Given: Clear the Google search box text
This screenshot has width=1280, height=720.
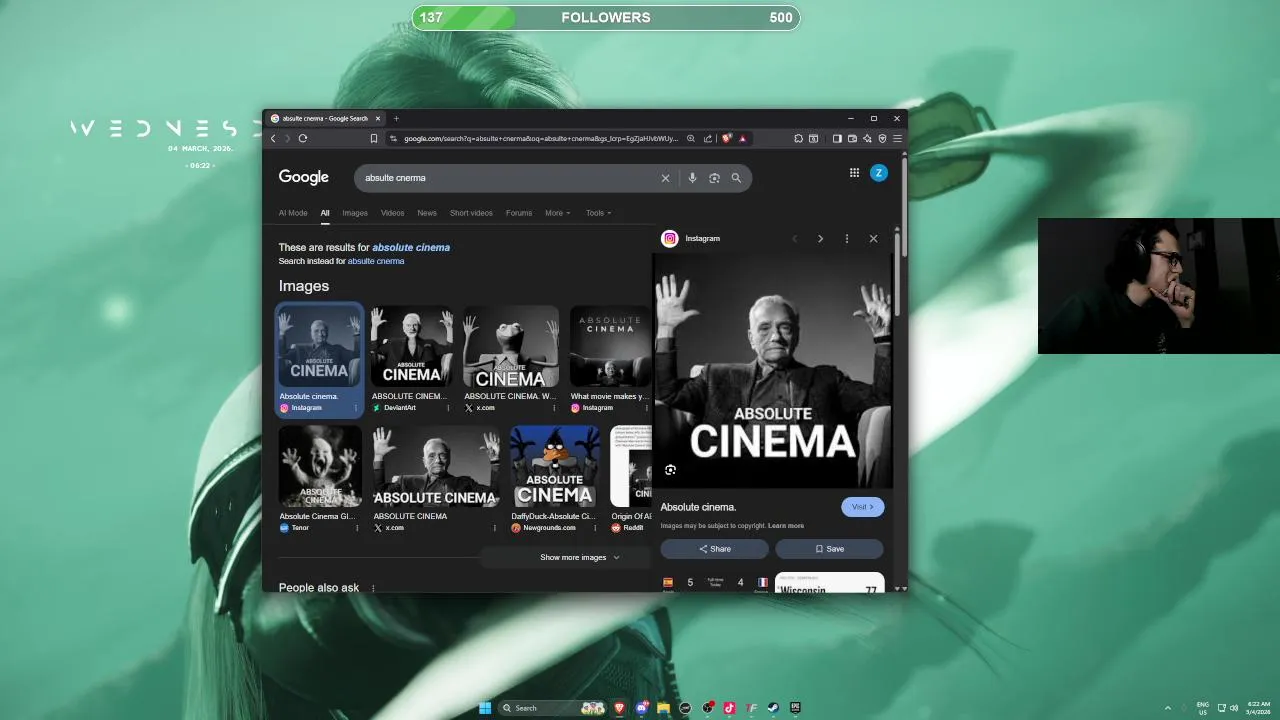Looking at the screenshot, I should [x=665, y=178].
